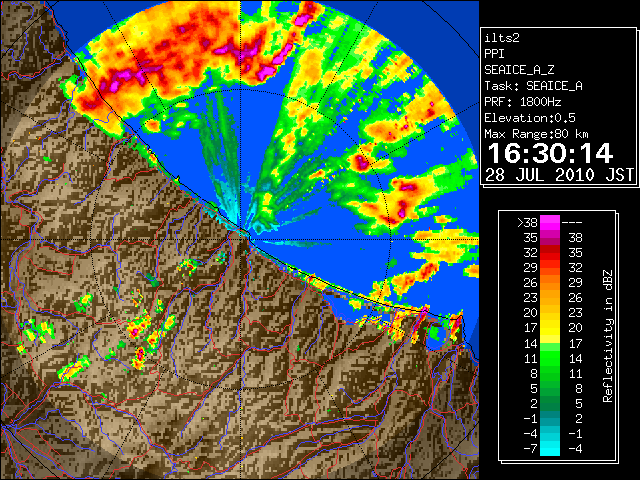This screenshot has height=480, width=640.
Task: Click the 16:30:14 timestamp
Action: 550,153
